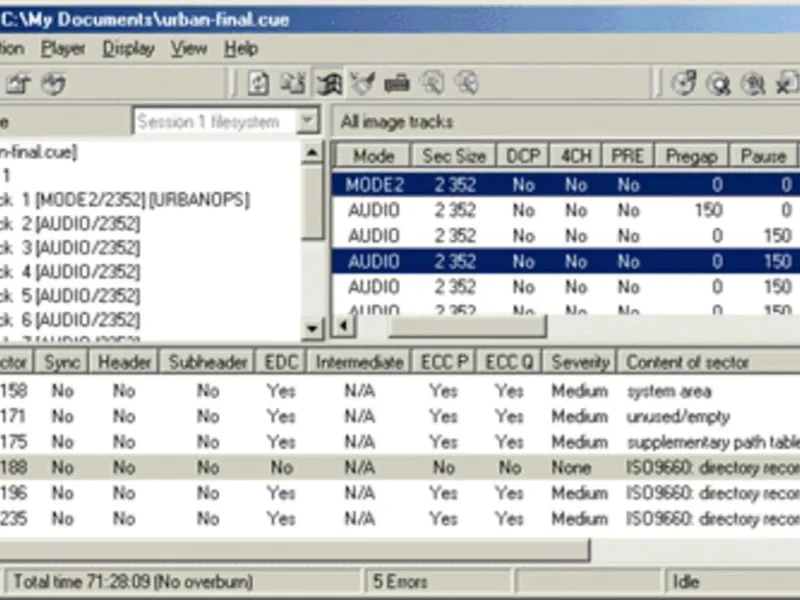
Task: Click the binoculars-style find icon
Action: [x=753, y=83]
